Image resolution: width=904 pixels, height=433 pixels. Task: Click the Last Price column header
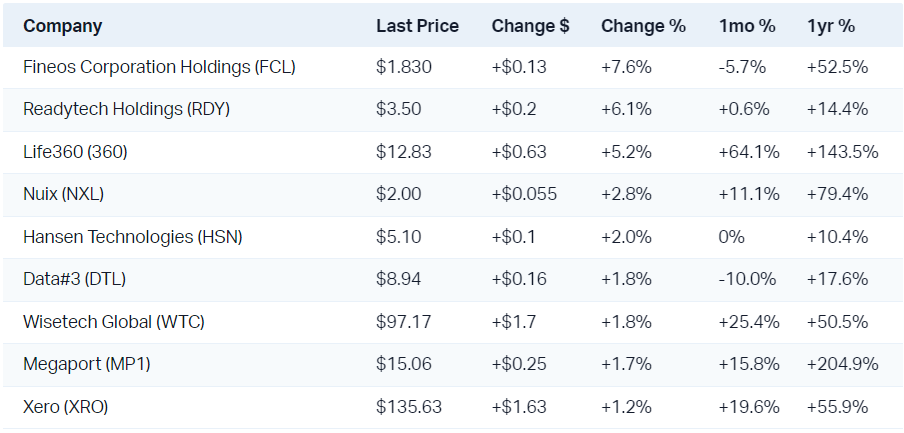click(x=417, y=26)
